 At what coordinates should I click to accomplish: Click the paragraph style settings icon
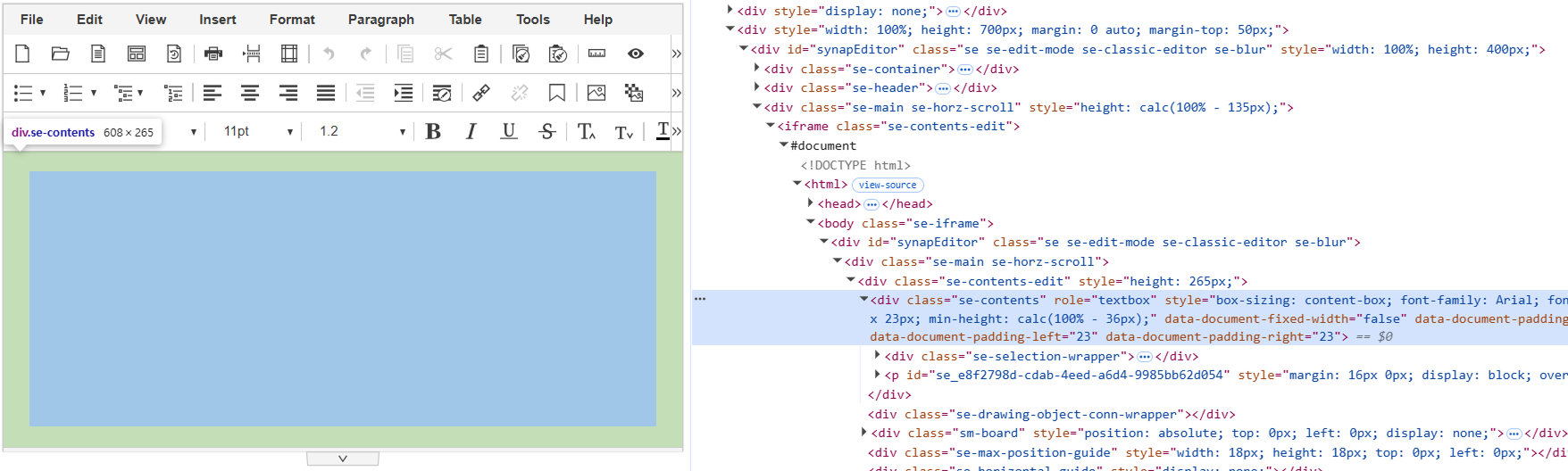(x=442, y=92)
